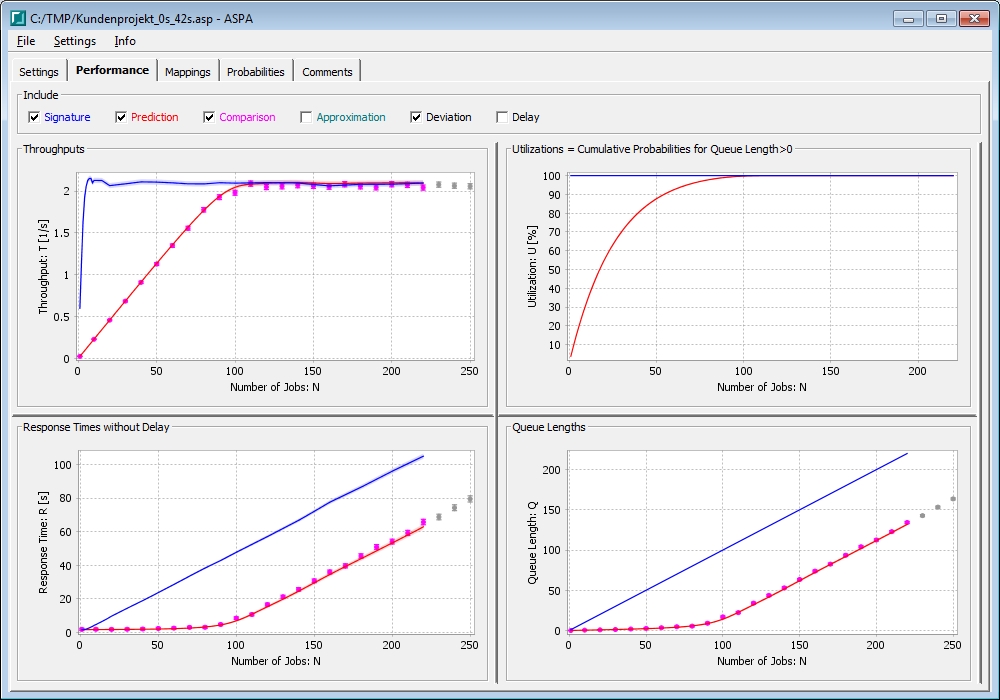Switch to the Mappings tab
Image resolution: width=1000 pixels, height=700 pixels.
[x=188, y=72]
